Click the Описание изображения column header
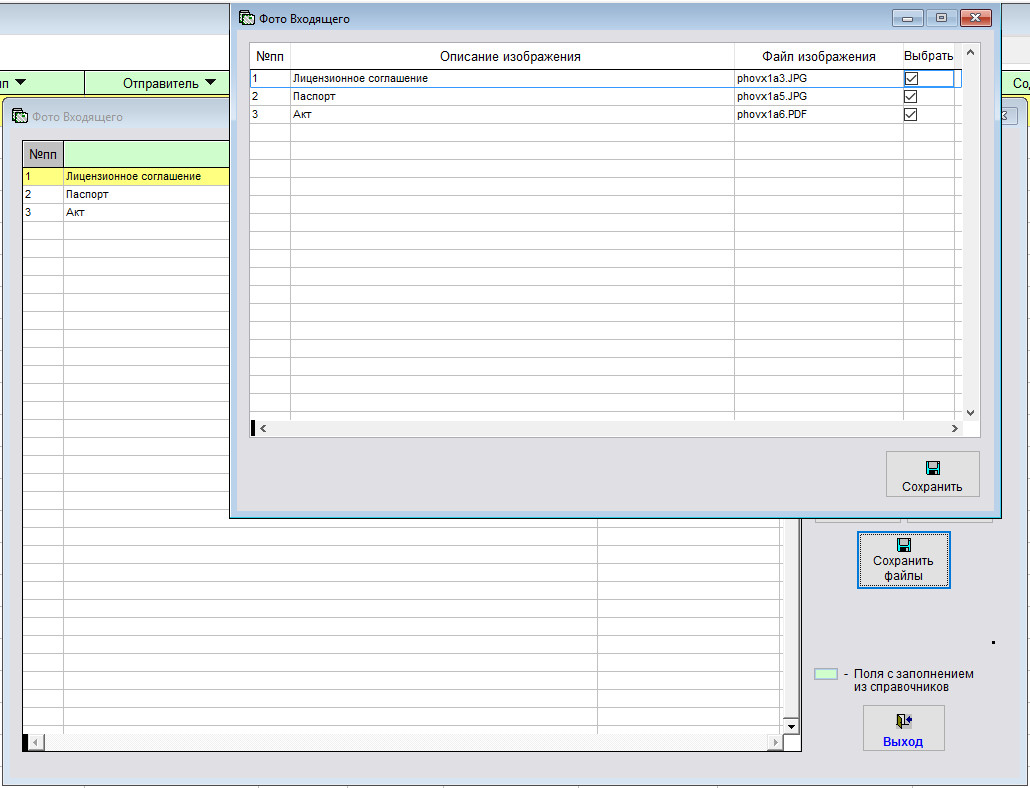The image size is (1030, 788). 510,57
